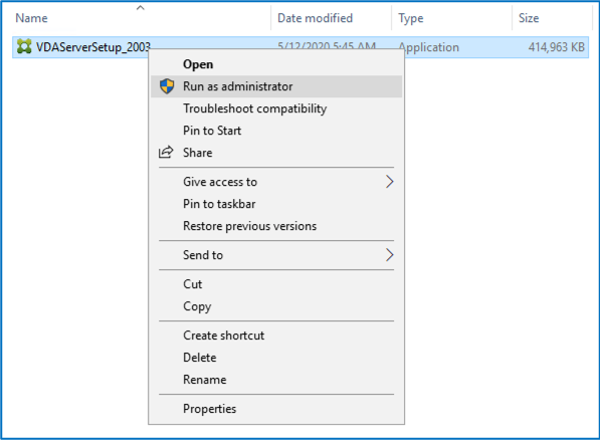Select Rename in the context menu
Image resolution: width=600 pixels, height=440 pixels.
pos(205,380)
